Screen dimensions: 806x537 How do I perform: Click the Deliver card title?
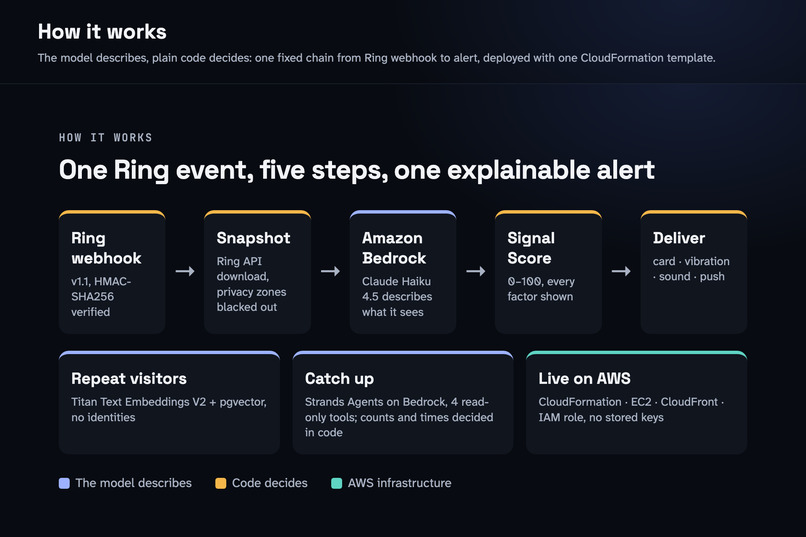click(x=679, y=238)
